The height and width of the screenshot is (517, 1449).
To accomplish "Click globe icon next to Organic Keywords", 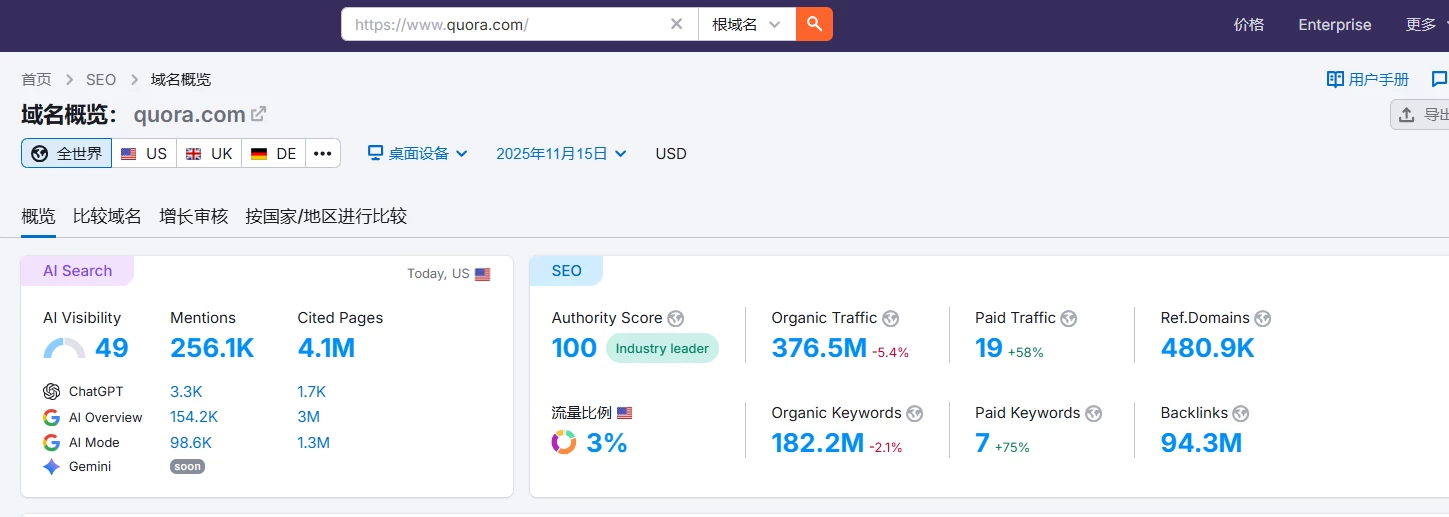I will [915, 413].
